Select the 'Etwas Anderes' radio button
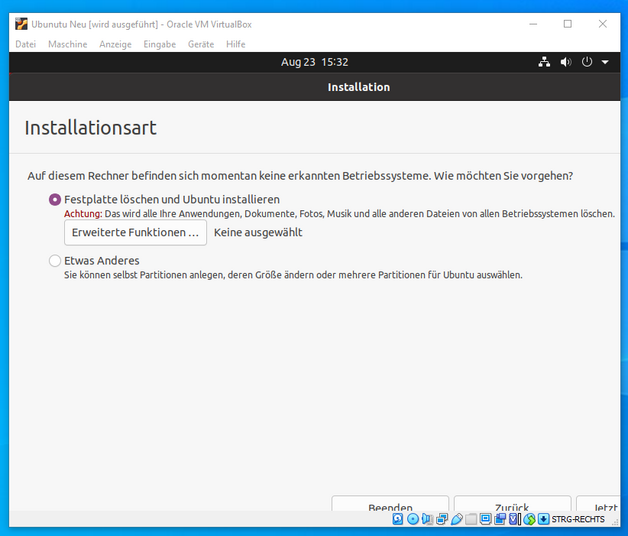The width and height of the screenshot is (628, 536). (55, 261)
